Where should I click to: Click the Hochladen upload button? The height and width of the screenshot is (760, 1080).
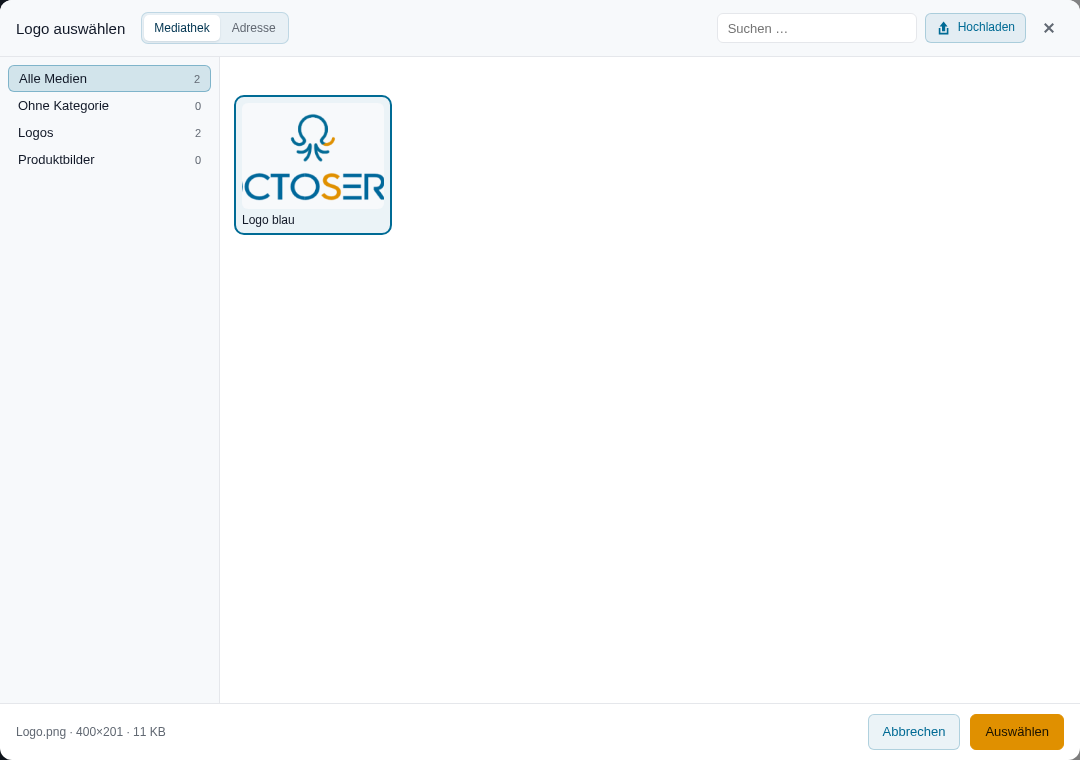click(975, 28)
